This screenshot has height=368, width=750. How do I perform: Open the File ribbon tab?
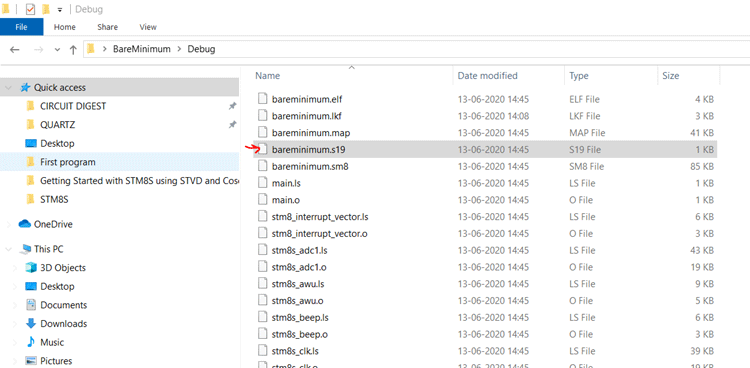pos(22,27)
